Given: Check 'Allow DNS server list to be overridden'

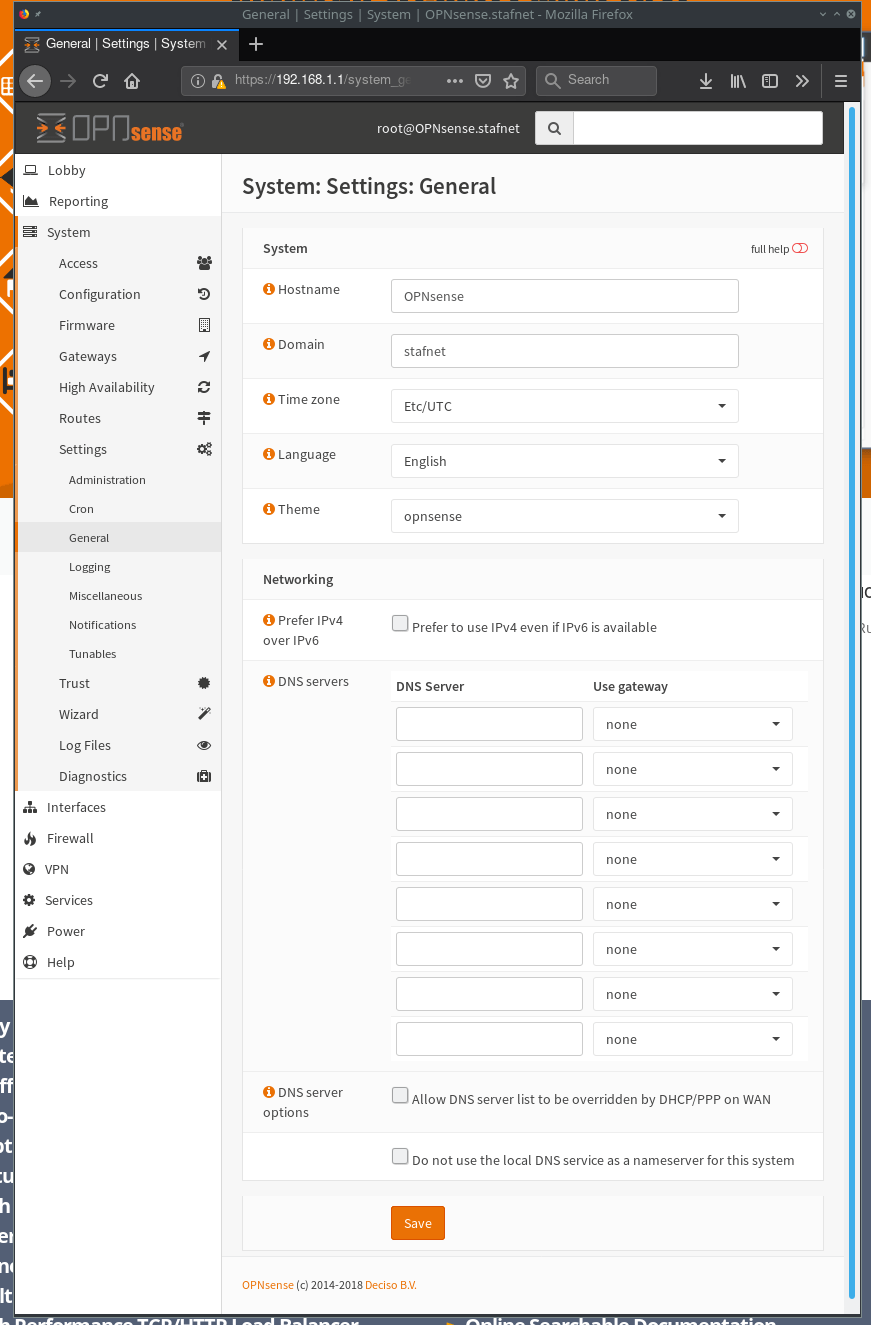Looking at the screenshot, I should [400, 1095].
